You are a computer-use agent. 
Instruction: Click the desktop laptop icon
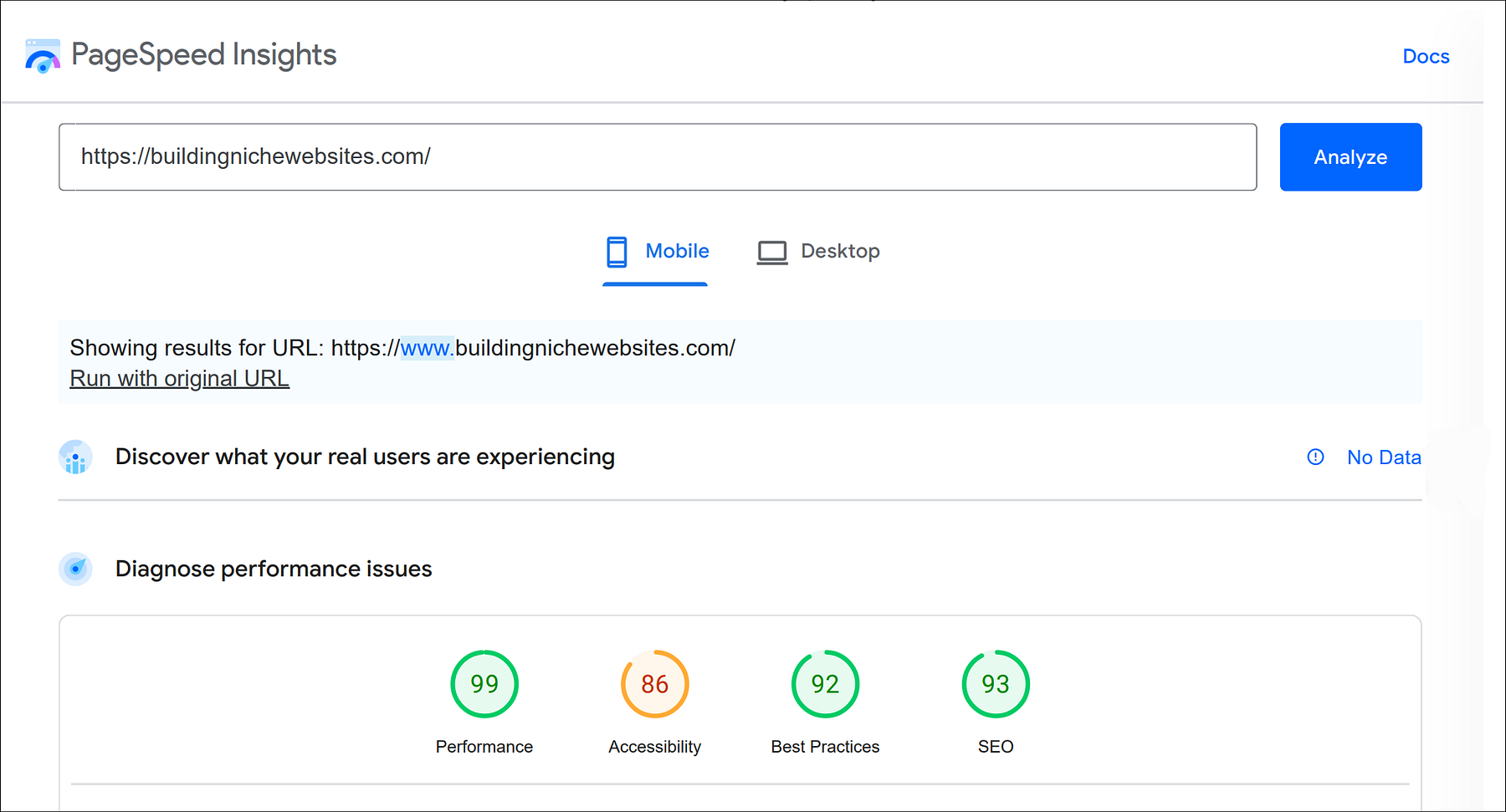[x=771, y=253]
